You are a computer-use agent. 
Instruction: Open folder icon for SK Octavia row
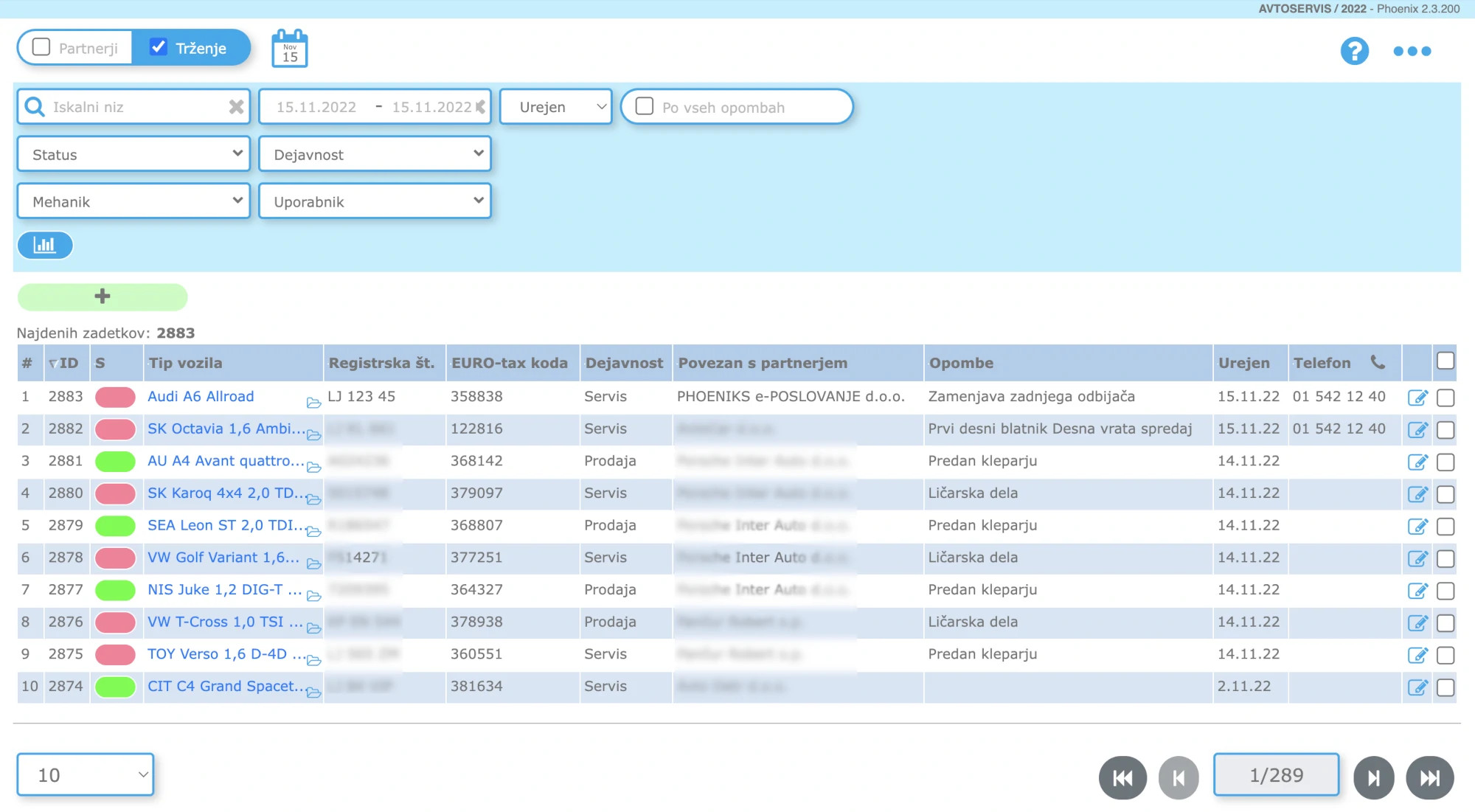tap(313, 435)
